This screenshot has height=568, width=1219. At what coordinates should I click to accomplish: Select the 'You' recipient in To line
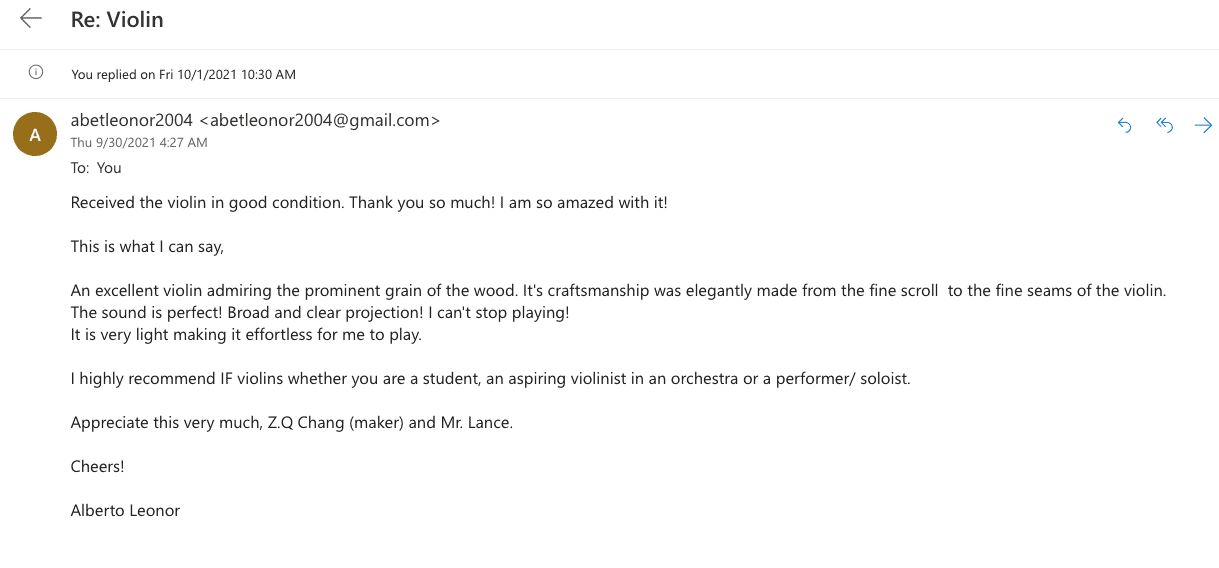(x=109, y=168)
